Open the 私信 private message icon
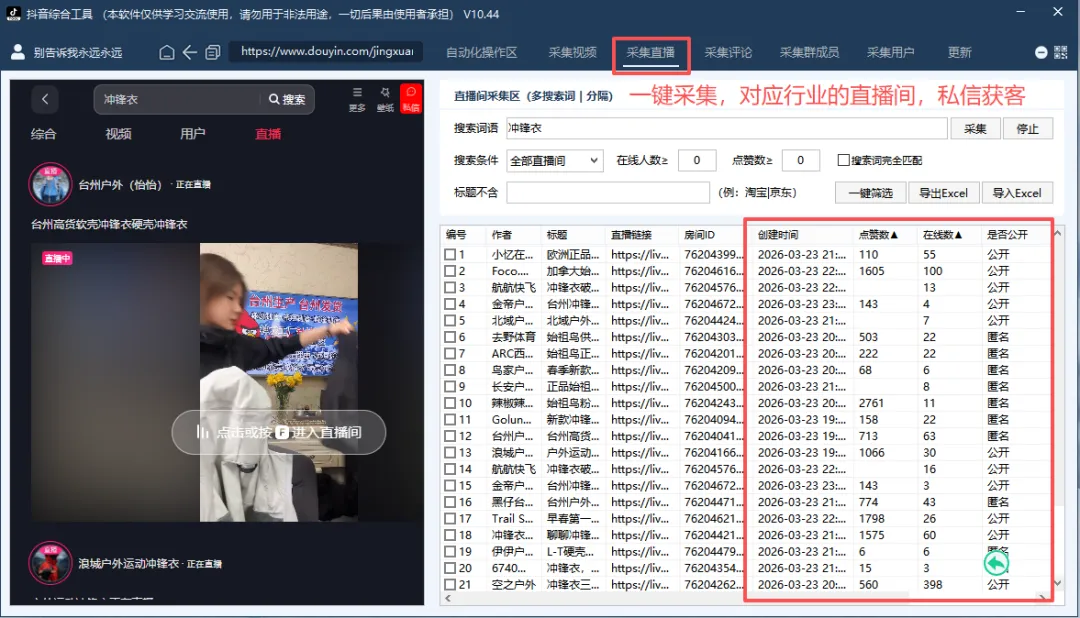This screenshot has height=618, width=1080. pos(412,98)
